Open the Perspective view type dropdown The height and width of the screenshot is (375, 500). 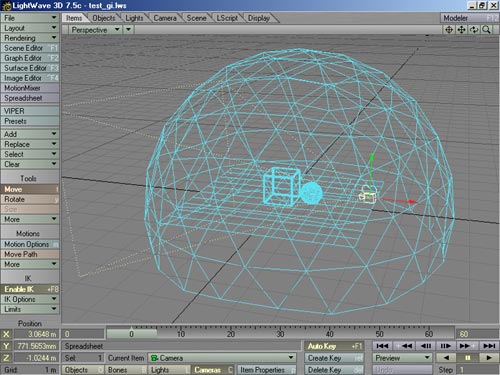point(95,30)
